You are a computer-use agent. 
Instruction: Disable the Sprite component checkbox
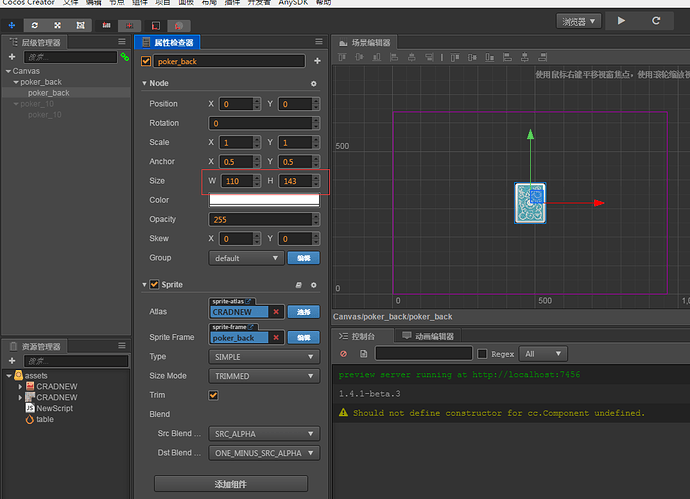[153, 285]
